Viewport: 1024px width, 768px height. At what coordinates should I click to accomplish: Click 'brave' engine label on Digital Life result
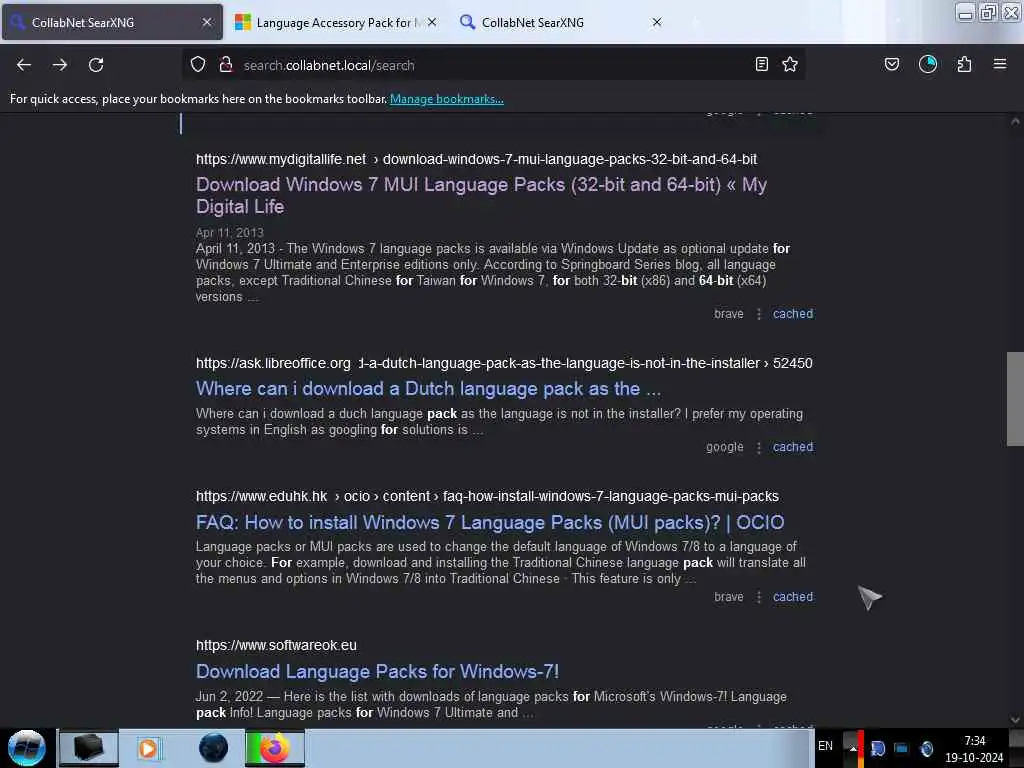tap(729, 313)
